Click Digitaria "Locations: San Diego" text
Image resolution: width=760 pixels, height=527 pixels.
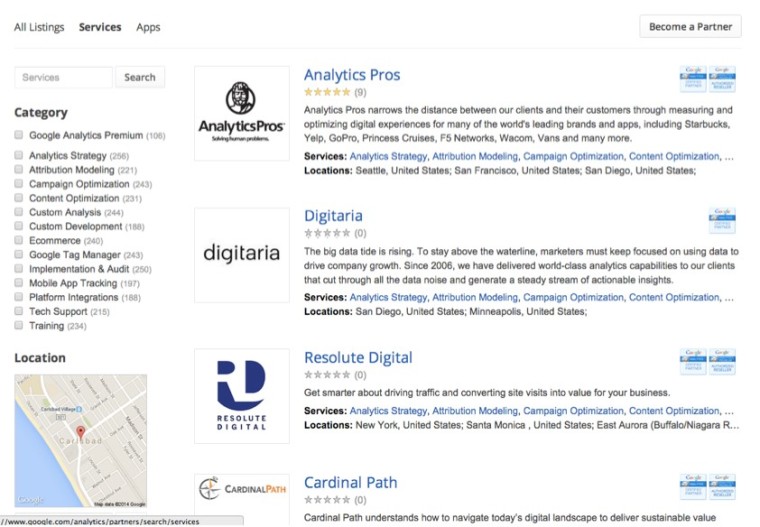tap(352, 312)
